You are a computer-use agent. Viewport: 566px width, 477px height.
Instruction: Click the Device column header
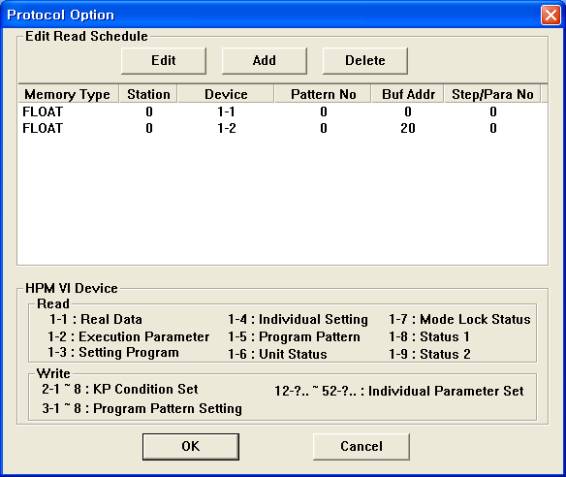pos(226,94)
